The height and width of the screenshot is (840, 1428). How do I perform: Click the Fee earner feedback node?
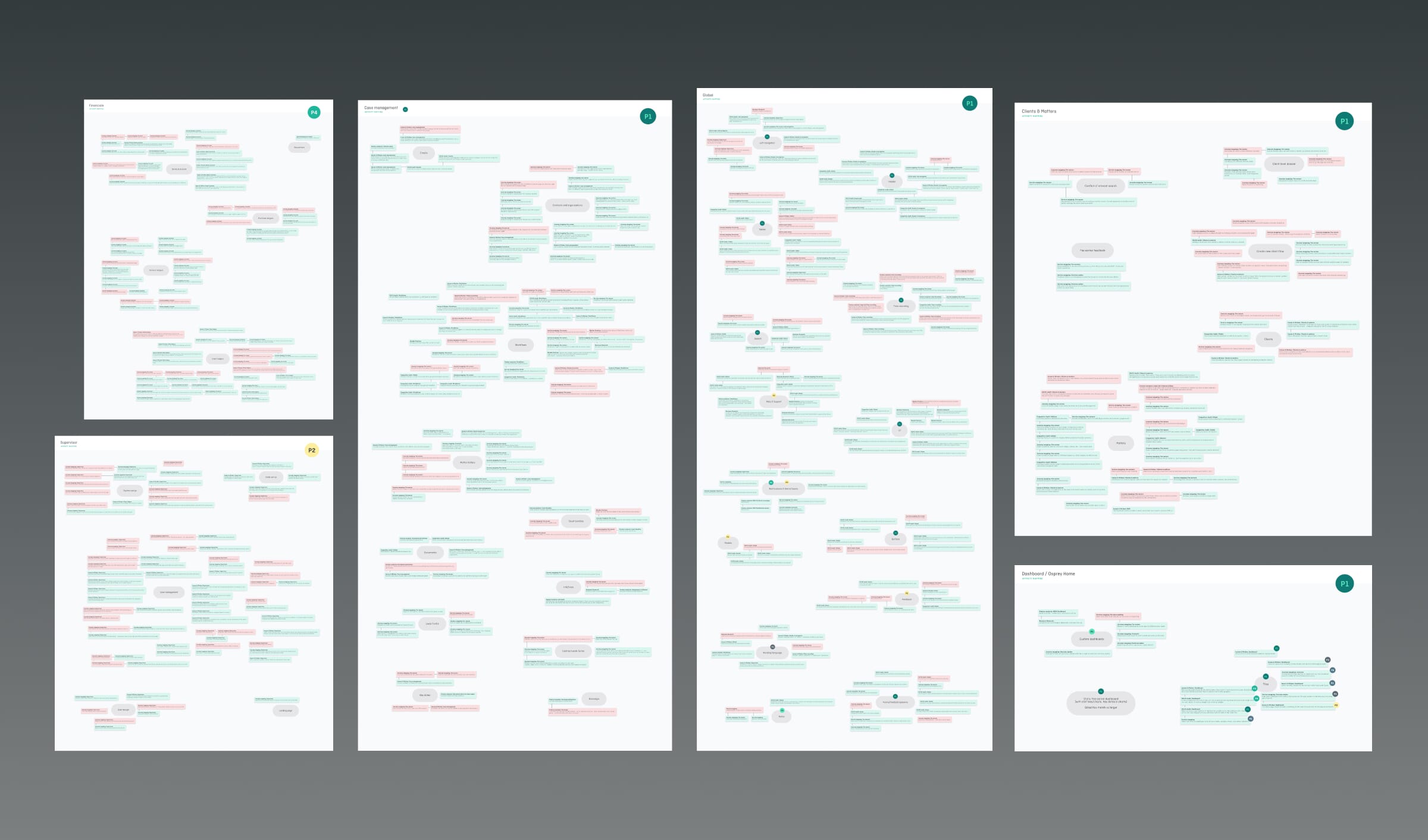1092,250
